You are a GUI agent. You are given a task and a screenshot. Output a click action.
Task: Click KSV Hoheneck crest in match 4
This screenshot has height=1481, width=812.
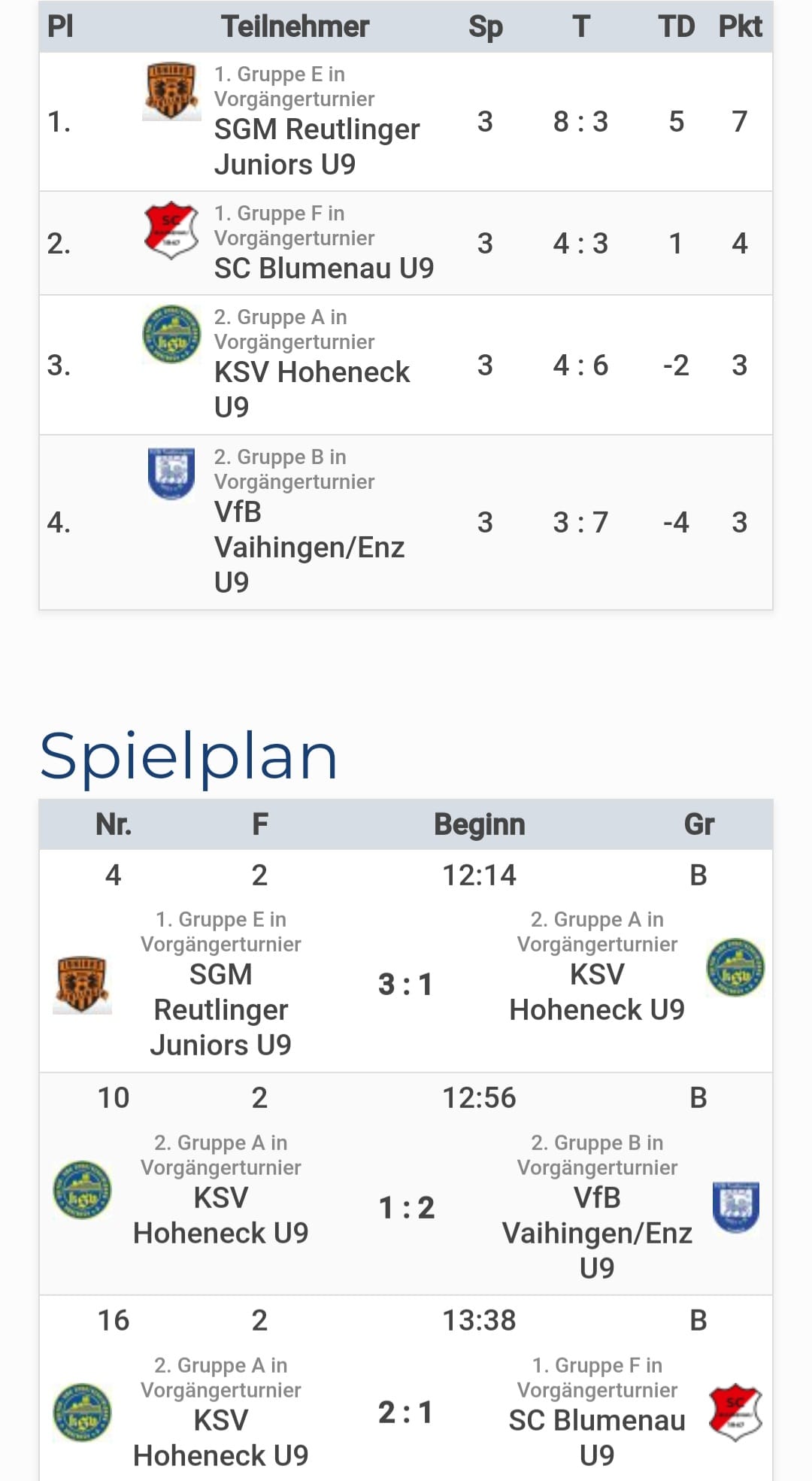pyautogui.click(x=735, y=967)
